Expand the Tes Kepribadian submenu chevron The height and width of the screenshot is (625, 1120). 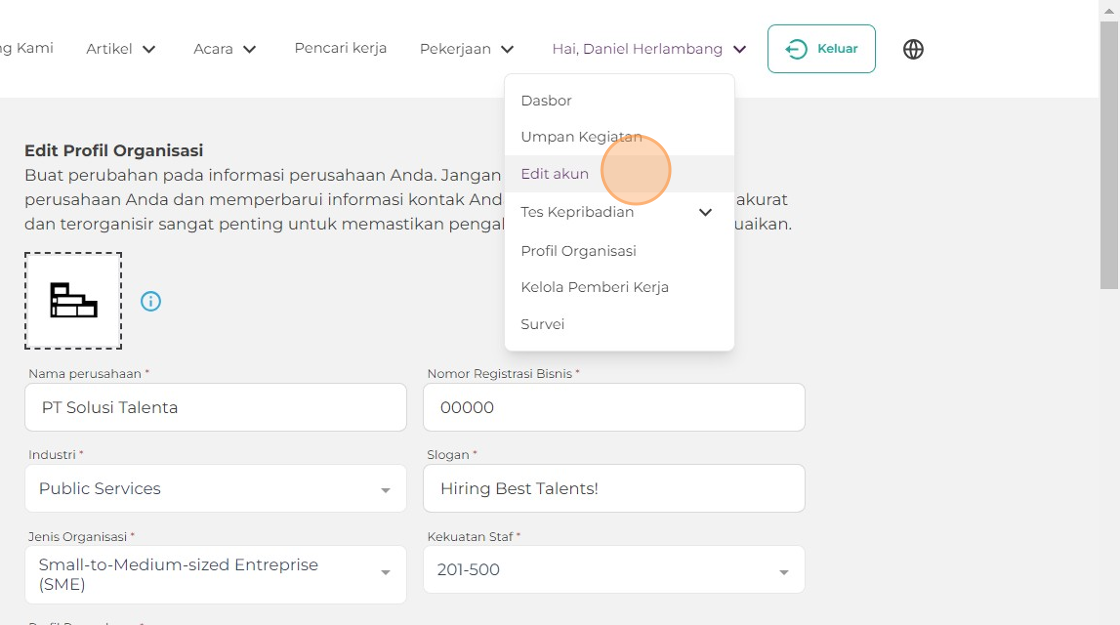tap(705, 212)
